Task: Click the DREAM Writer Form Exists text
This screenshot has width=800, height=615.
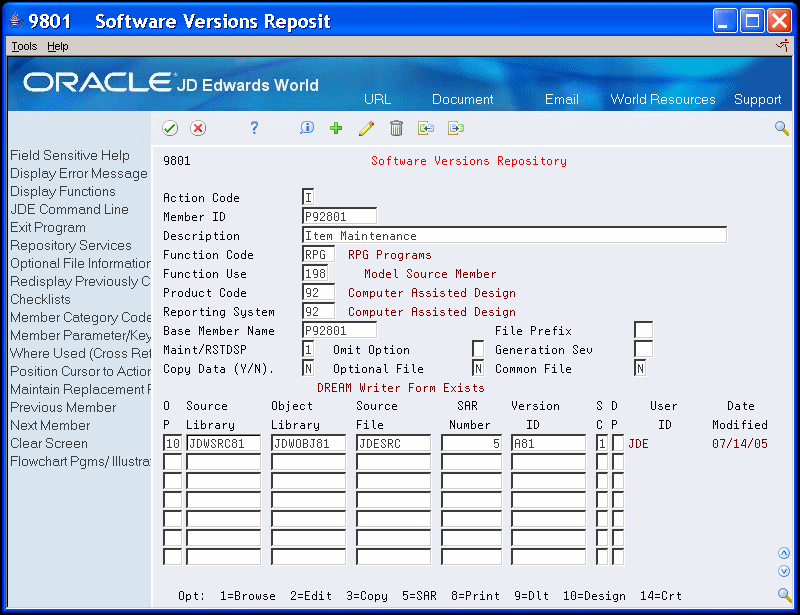Action: pos(401,388)
